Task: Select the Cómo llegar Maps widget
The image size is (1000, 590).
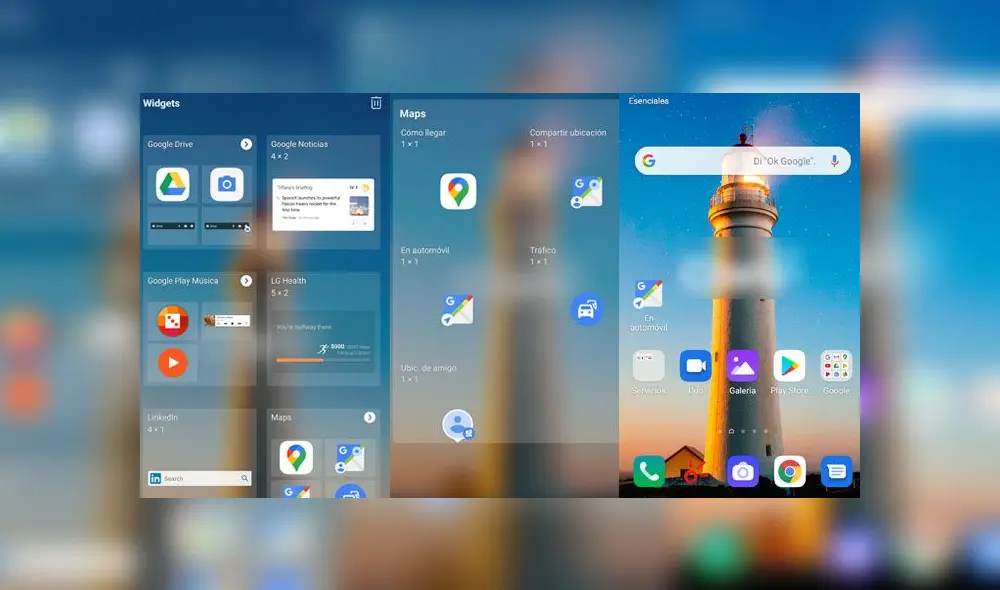Action: click(458, 191)
